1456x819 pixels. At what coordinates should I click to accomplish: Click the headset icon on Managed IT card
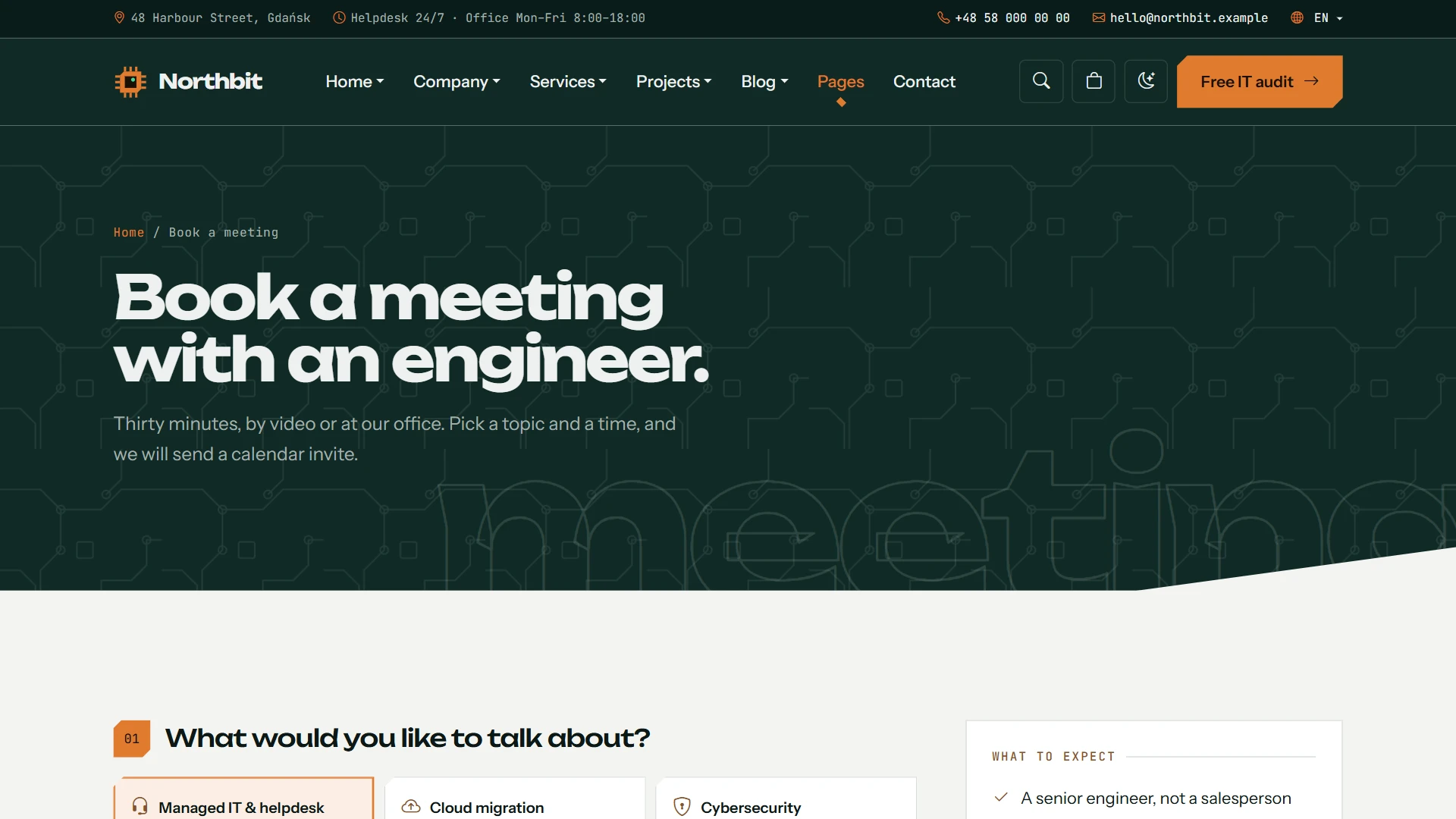pos(140,806)
